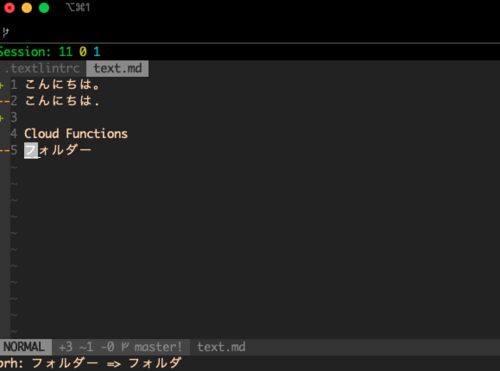Click the textlint message フォルダー => フォルダ
The height and width of the screenshot is (371, 500).
point(107,363)
